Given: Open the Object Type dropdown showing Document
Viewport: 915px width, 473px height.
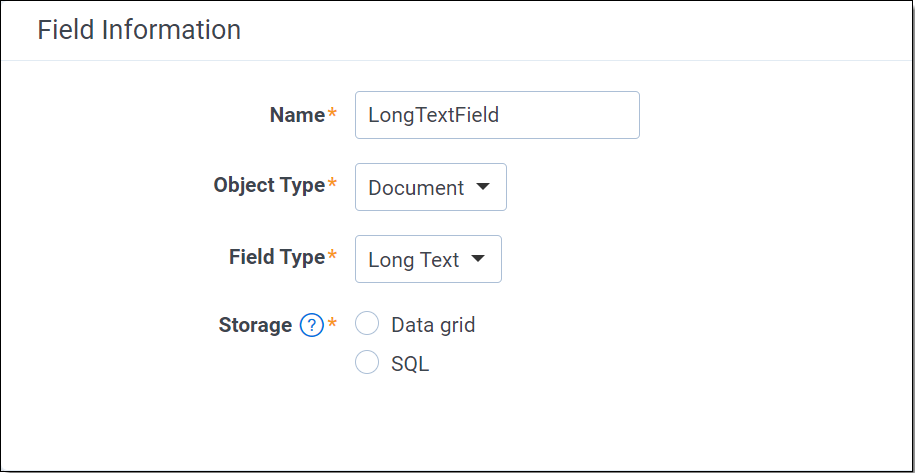Looking at the screenshot, I should point(431,187).
